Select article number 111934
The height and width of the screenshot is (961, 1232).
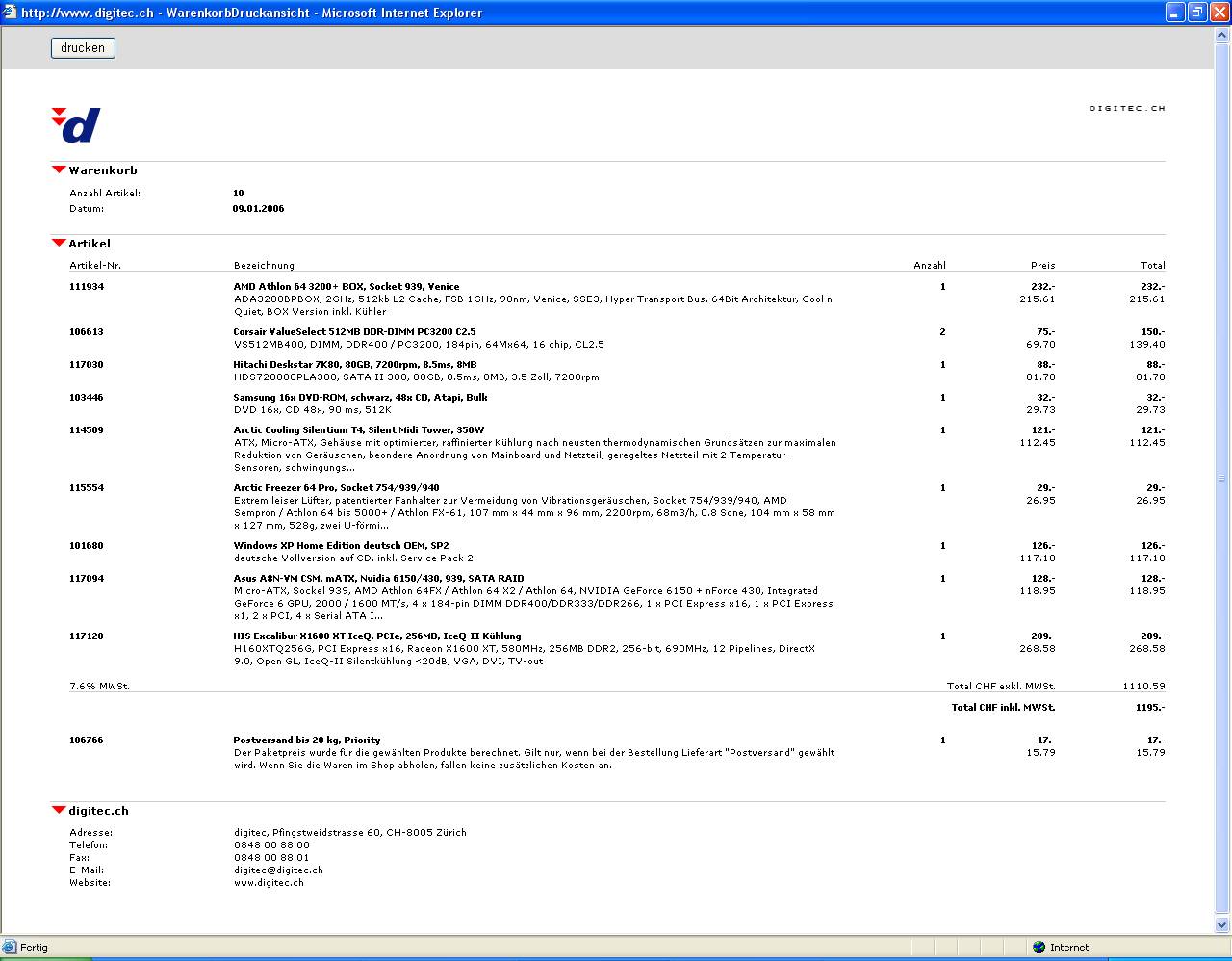pos(87,287)
